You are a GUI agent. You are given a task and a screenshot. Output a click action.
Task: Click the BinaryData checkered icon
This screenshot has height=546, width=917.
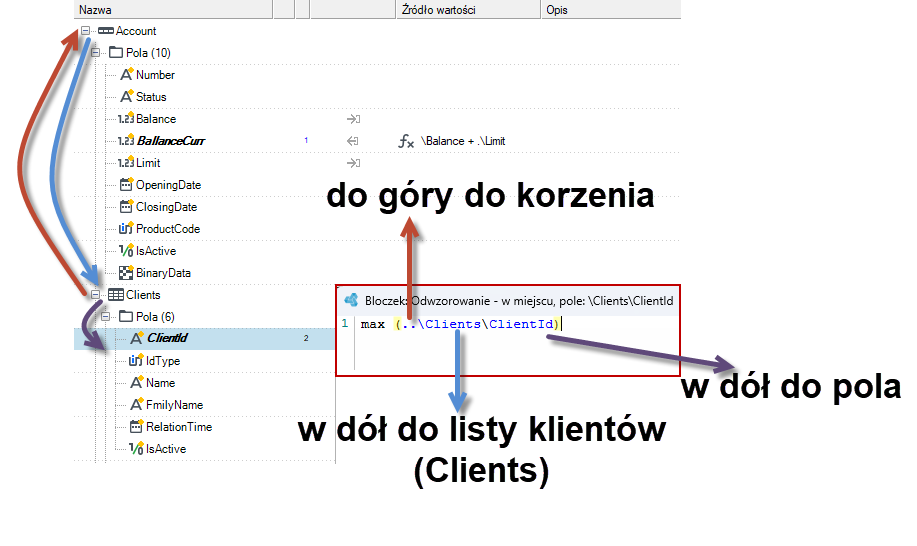click(126, 272)
